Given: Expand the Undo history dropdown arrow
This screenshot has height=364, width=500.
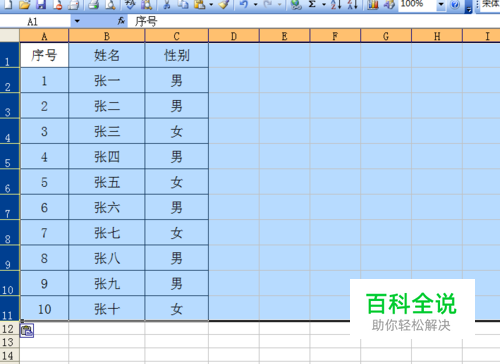Looking at the screenshot, I should pyautogui.click(x=256, y=4).
